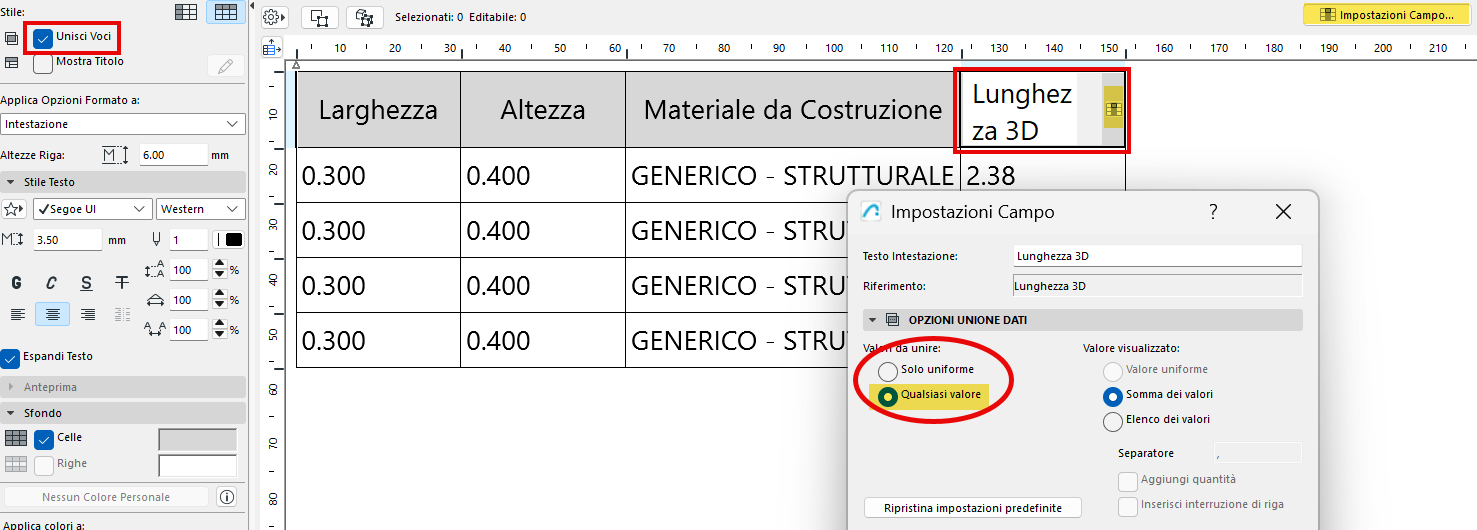Toggle bold text style G
The width and height of the screenshot is (1477, 530).
16,283
